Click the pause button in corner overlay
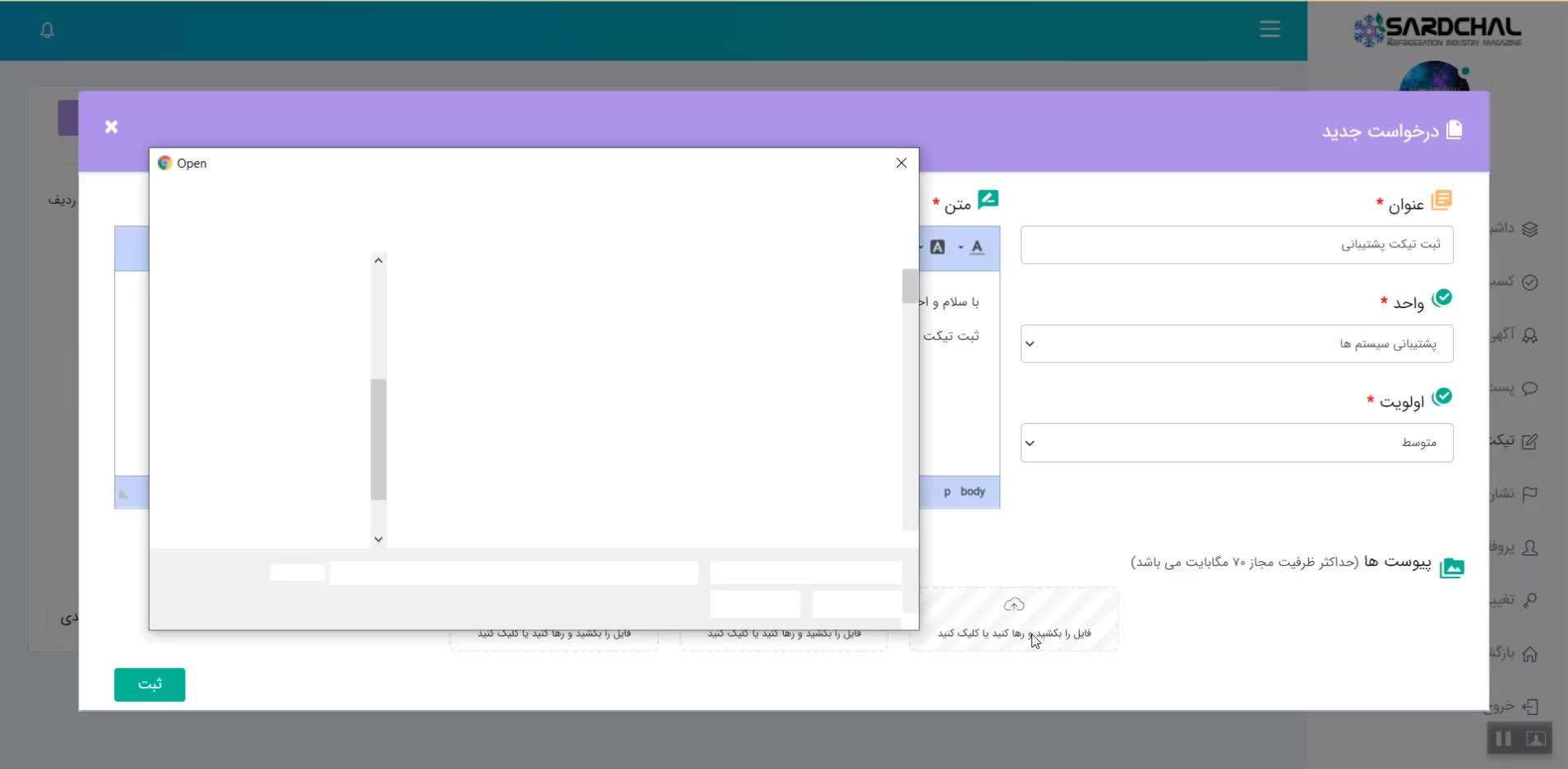The width and height of the screenshot is (1568, 769). pyautogui.click(x=1503, y=739)
